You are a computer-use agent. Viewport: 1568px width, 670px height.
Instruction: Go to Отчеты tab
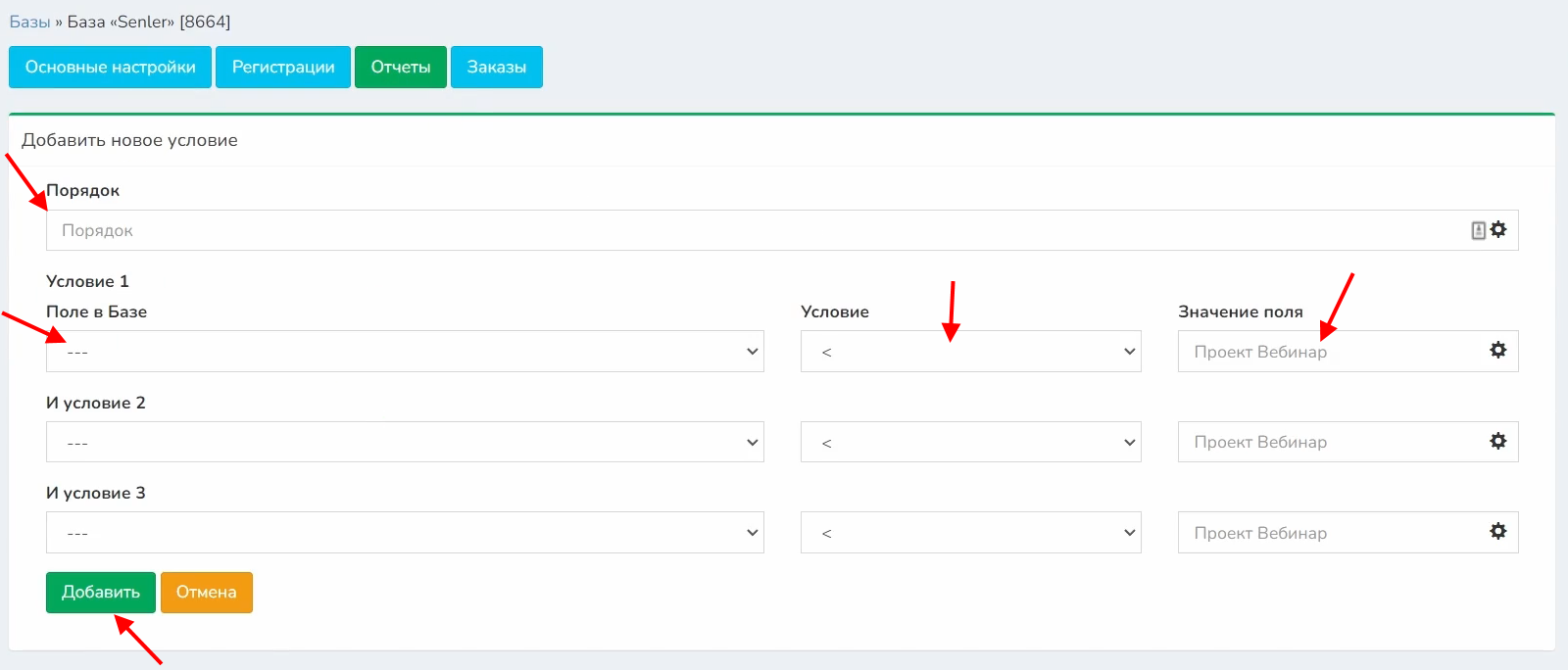(x=400, y=68)
